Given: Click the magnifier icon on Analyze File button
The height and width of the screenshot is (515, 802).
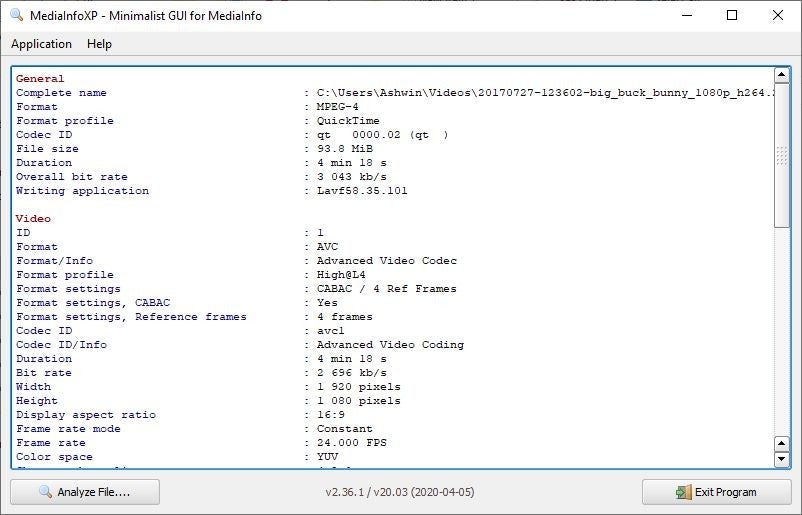Looking at the screenshot, I should point(45,492).
